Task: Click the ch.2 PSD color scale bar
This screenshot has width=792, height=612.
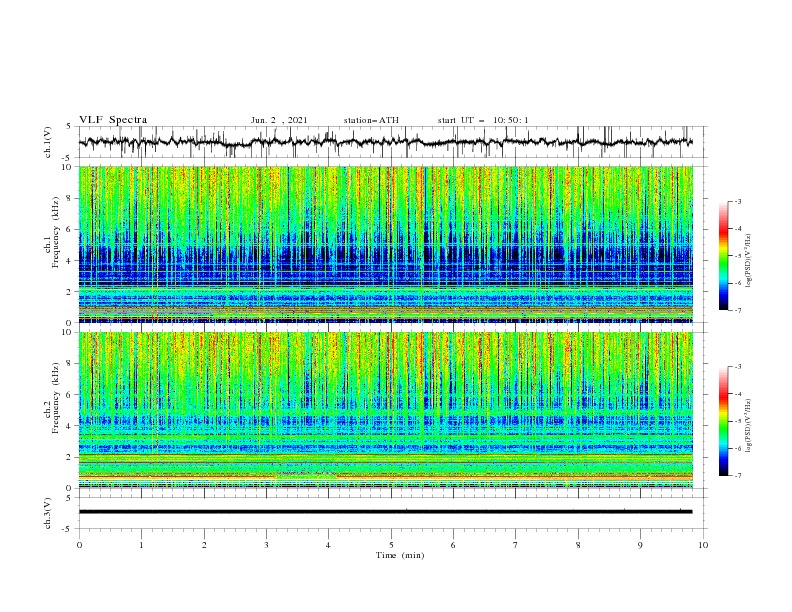Action: coord(723,421)
